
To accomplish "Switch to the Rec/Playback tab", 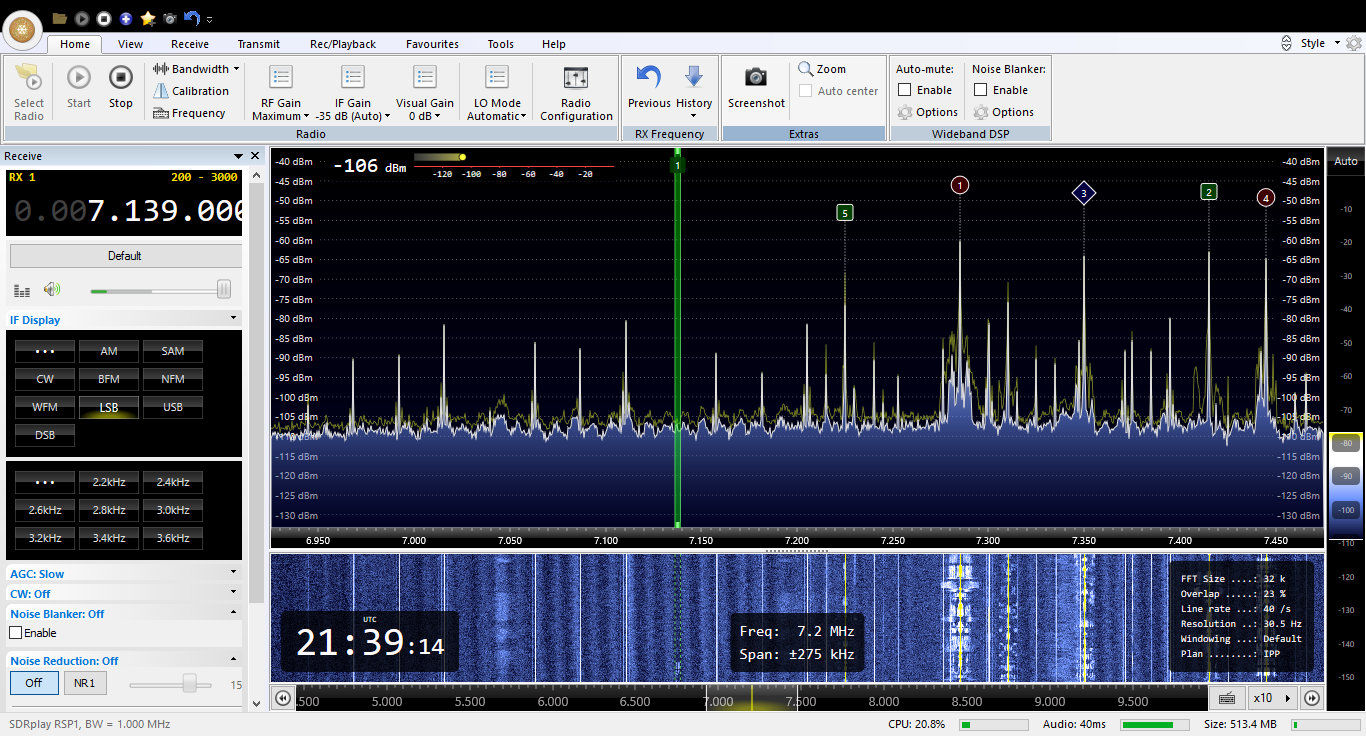I will (342, 44).
